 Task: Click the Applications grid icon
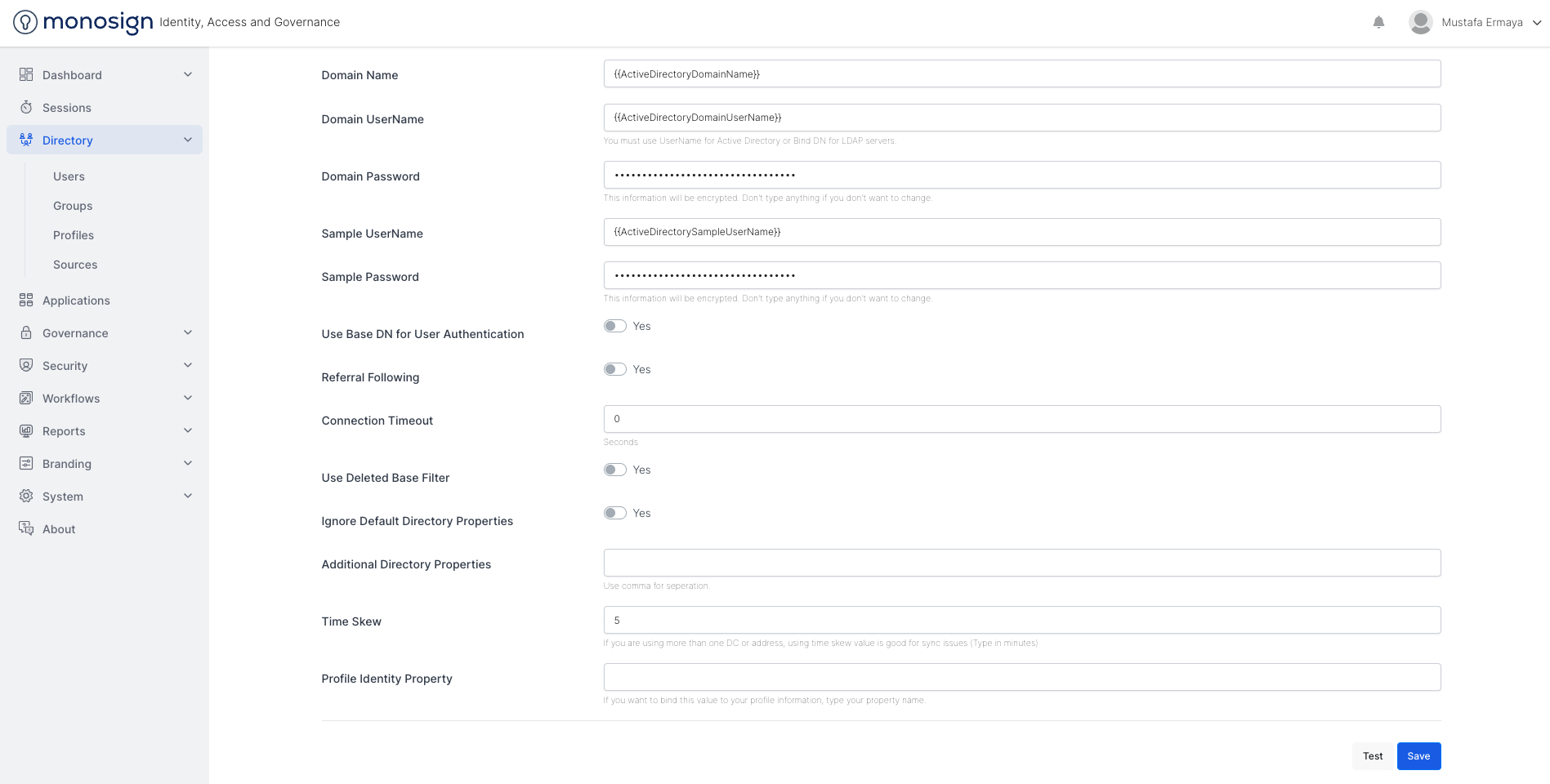tap(26, 300)
